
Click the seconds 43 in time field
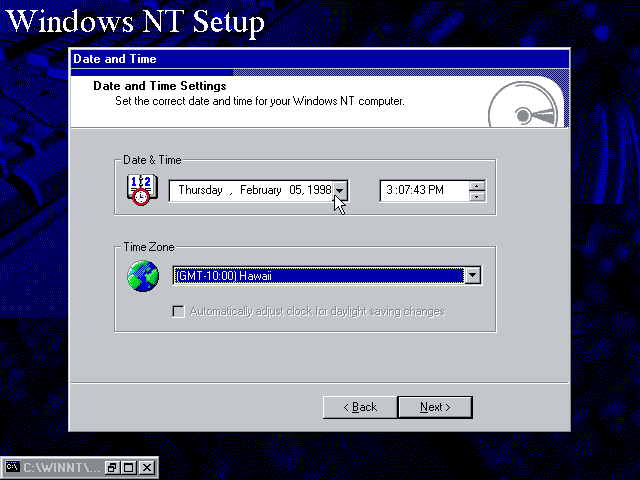(419, 190)
